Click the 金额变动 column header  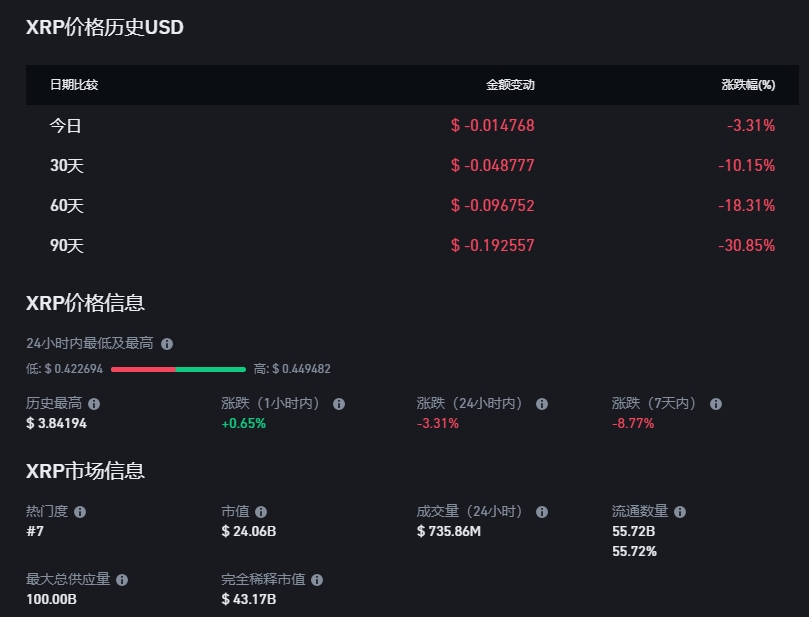510,85
